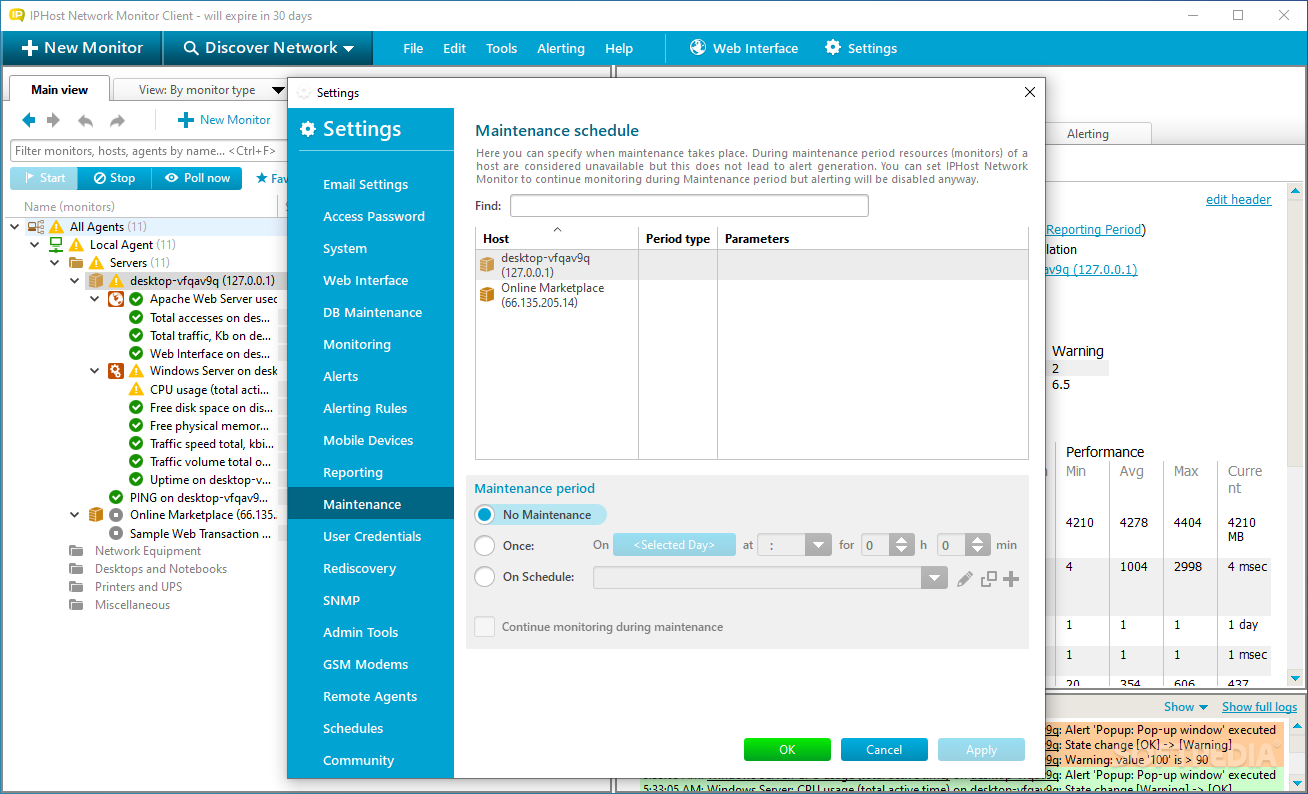This screenshot has width=1308, height=794.
Task: Click the PING monitor green status icon
Action: [x=116, y=497]
